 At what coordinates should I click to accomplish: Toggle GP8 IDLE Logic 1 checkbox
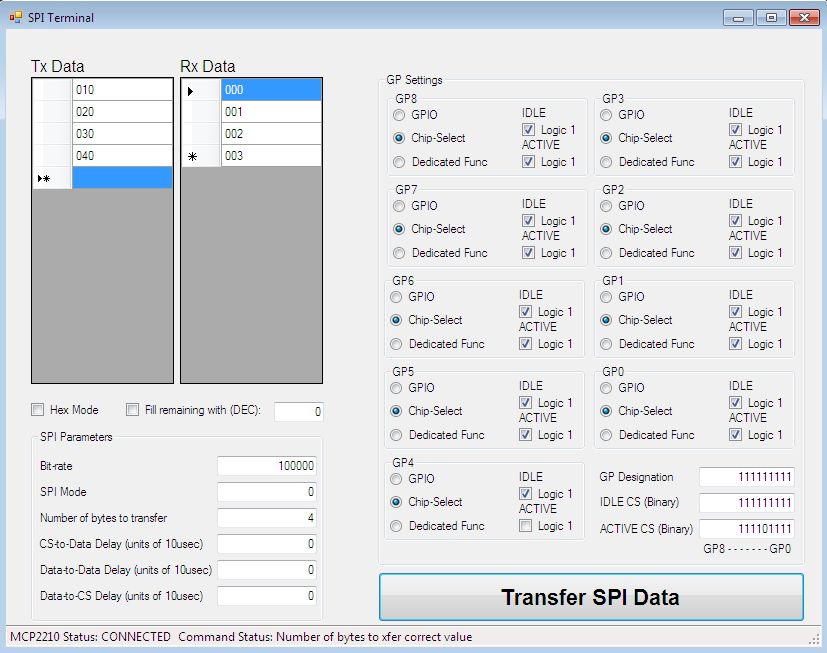(528, 130)
